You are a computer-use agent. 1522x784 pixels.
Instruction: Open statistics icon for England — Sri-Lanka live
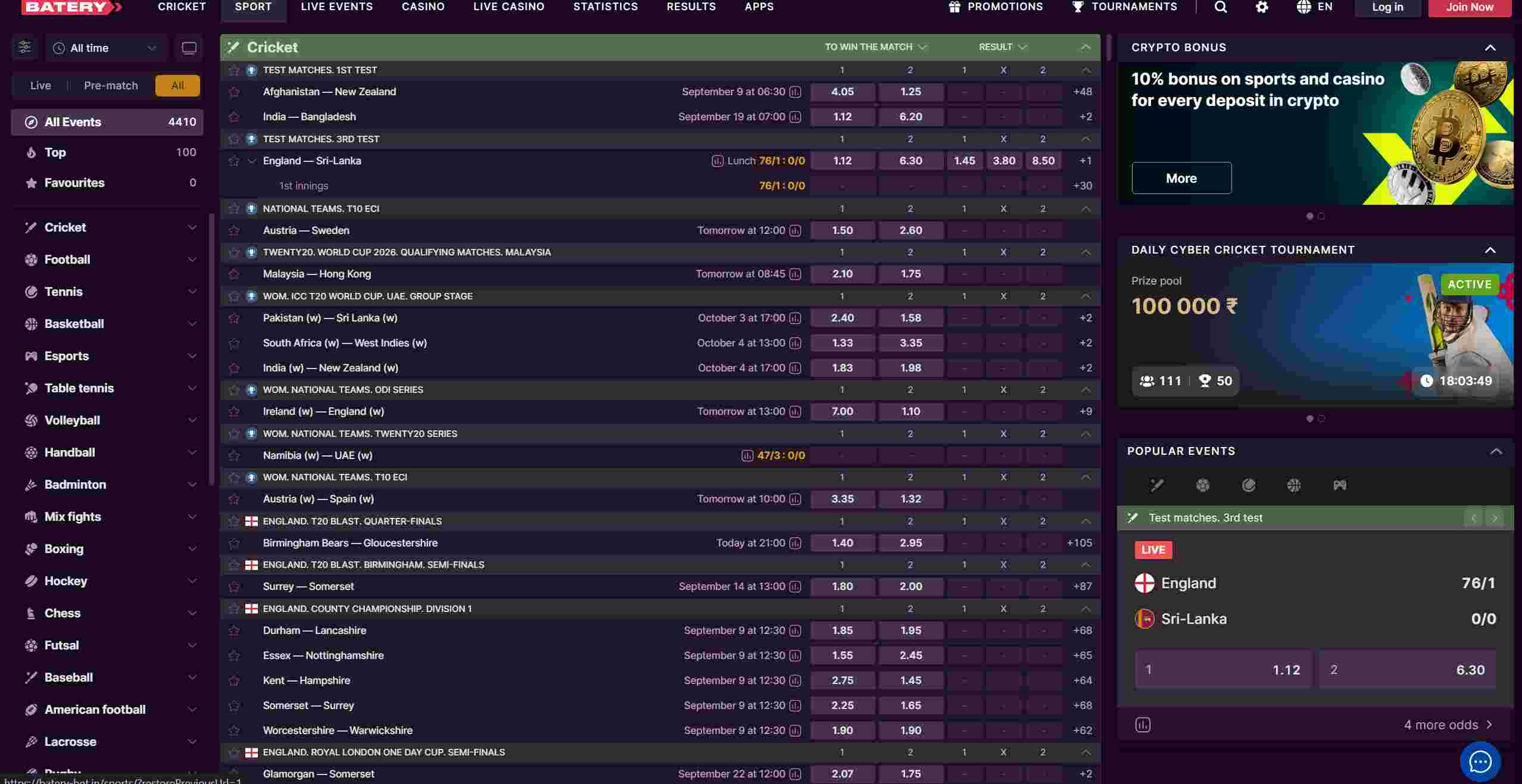(718, 161)
